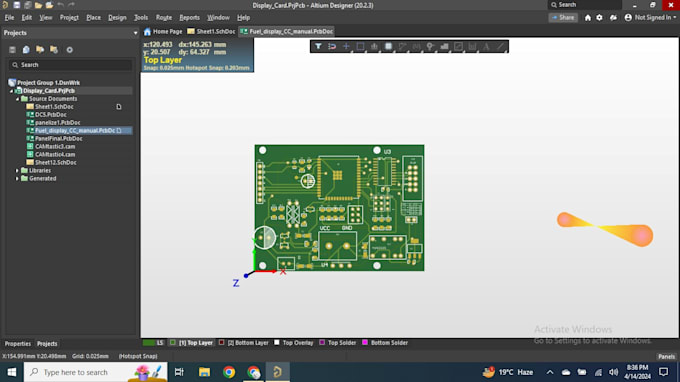Screen dimensions: 680x382
Task: Click the top-right Search box
Action: click(585, 5)
